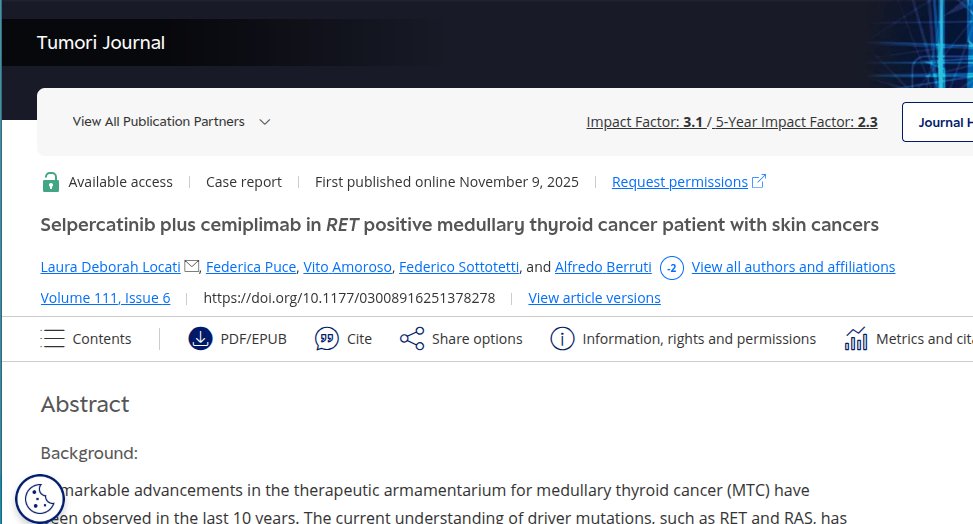Click the PDF/EPUB download icon
This screenshot has width=973, height=524.
point(200,339)
